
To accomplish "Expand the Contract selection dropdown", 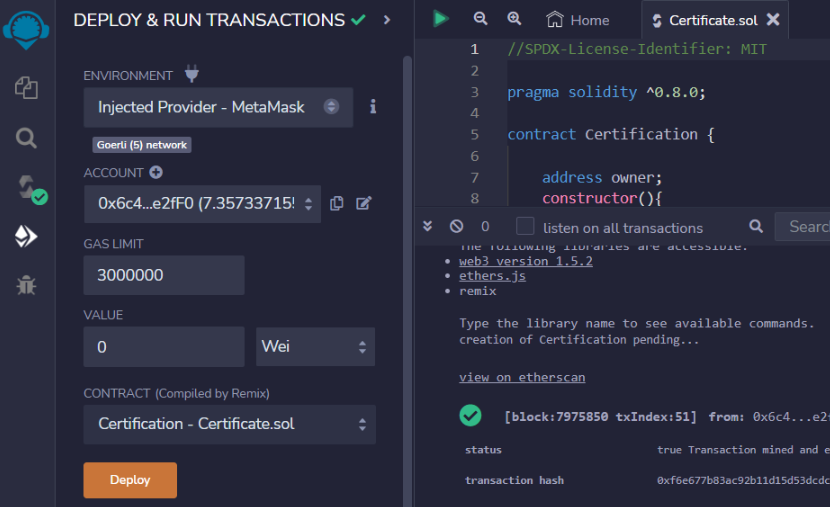I will click(229, 424).
